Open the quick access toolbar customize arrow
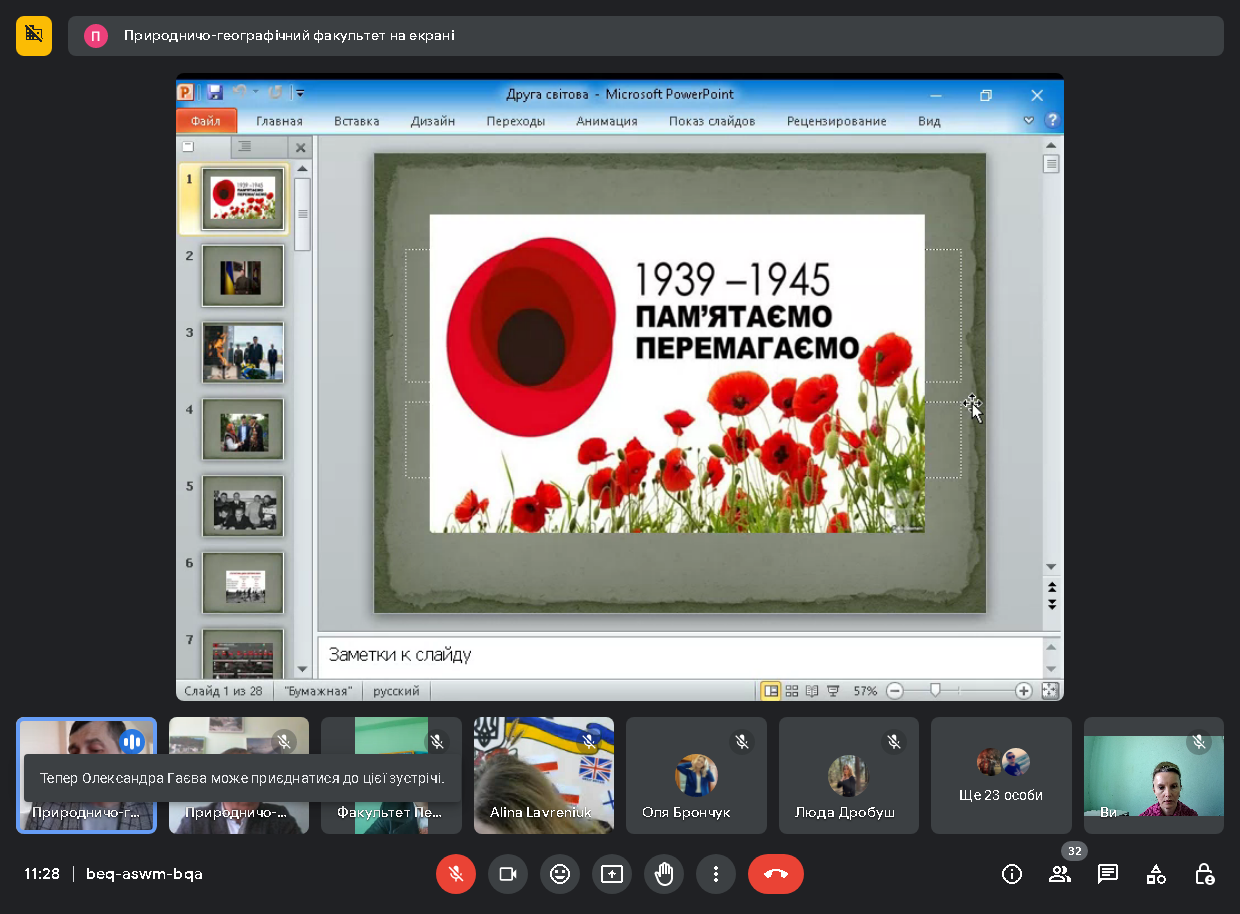Image resolution: width=1240 pixels, height=914 pixels. coord(299,94)
